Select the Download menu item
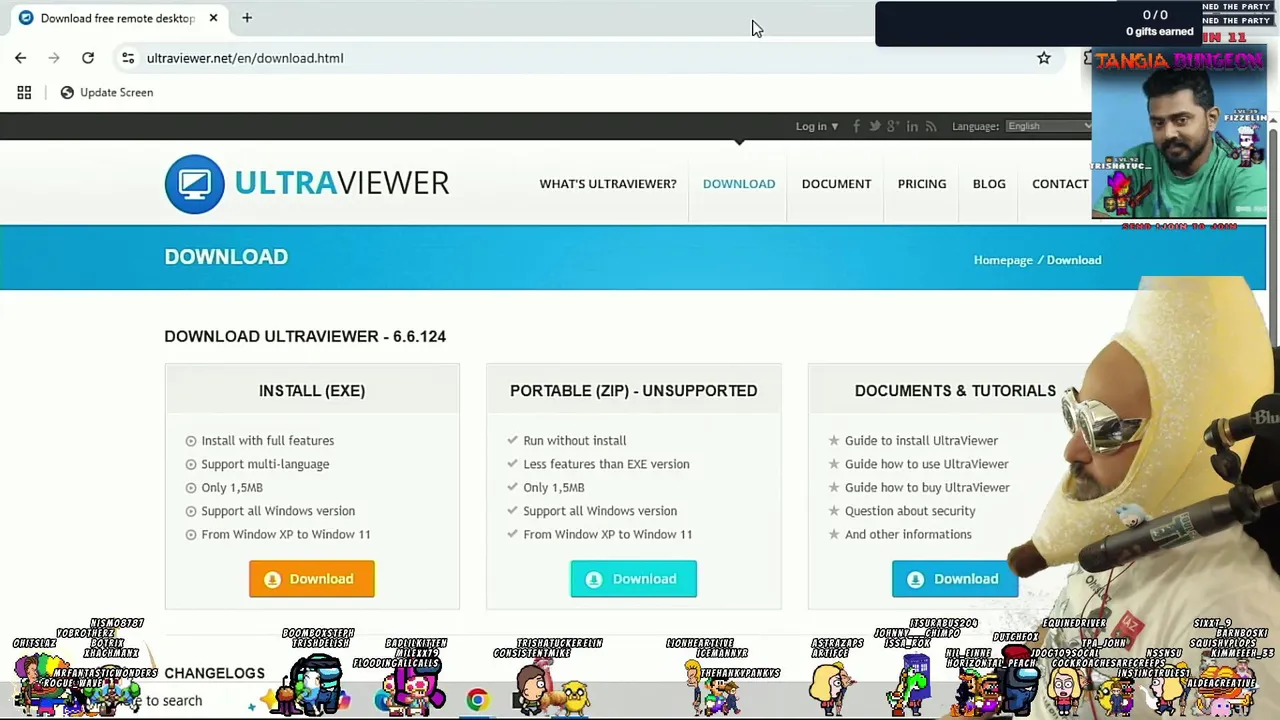The height and width of the screenshot is (720, 1280). pos(739,184)
